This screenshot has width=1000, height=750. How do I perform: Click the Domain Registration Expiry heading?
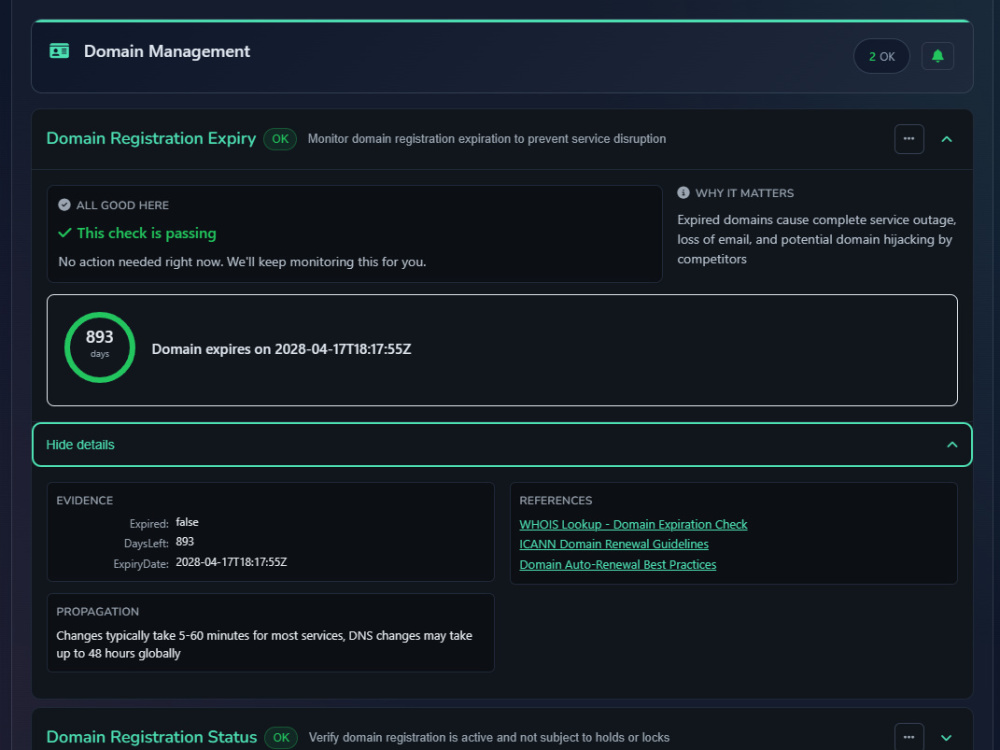point(151,138)
